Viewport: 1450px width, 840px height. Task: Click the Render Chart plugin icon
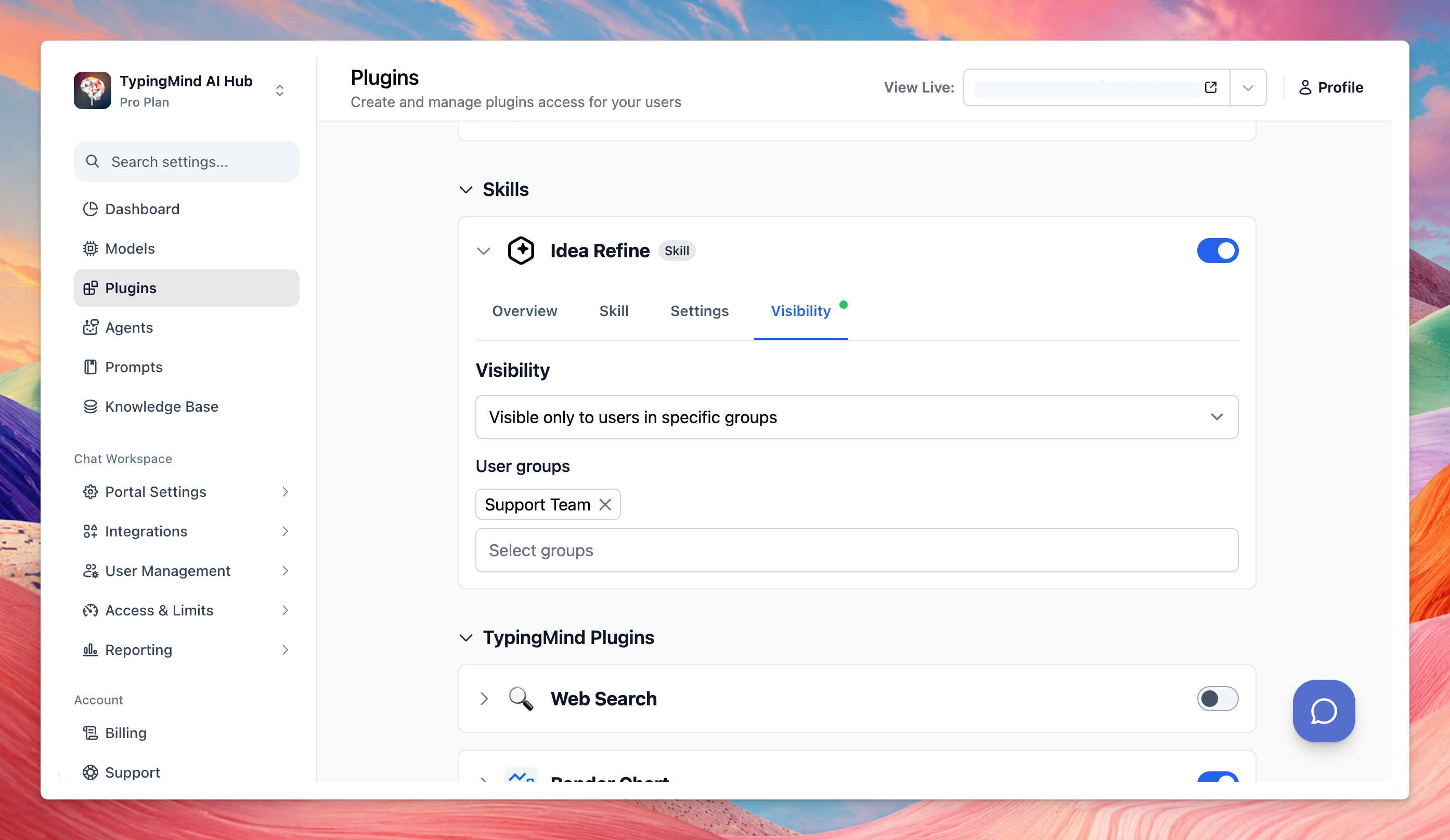click(521, 775)
